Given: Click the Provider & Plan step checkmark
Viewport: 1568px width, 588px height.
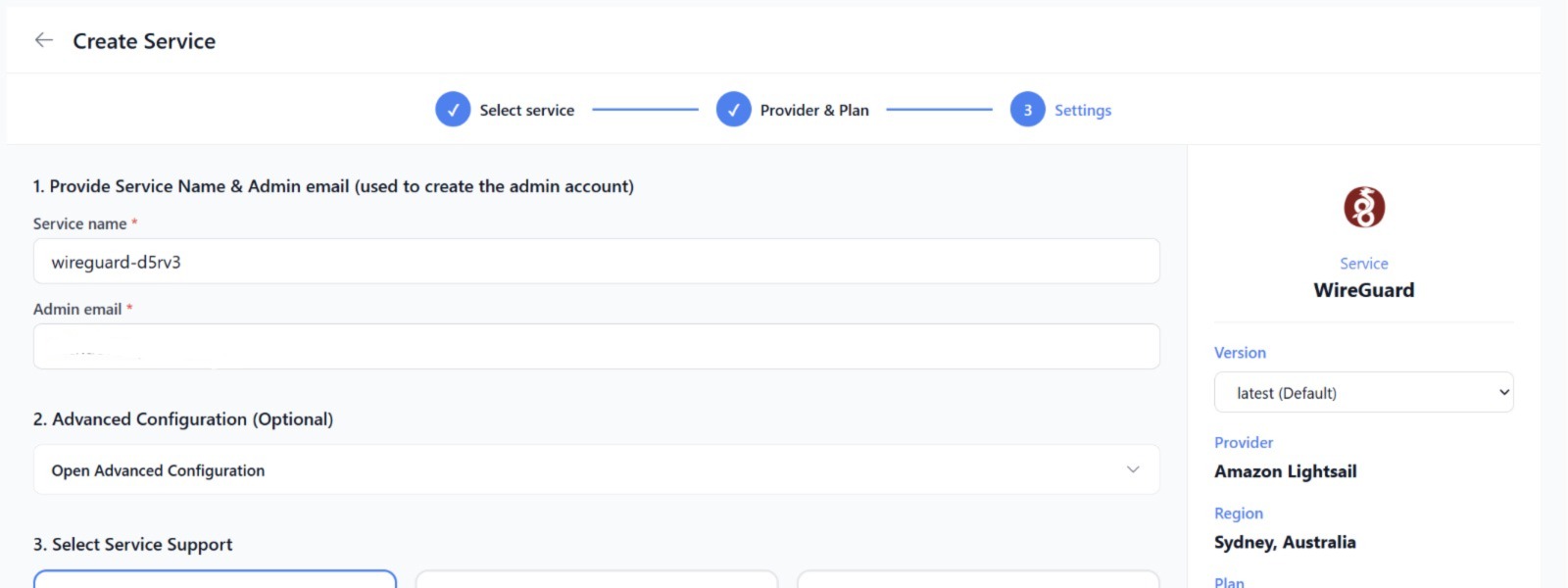Looking at the screenshot, I should (x=733, y=110).
